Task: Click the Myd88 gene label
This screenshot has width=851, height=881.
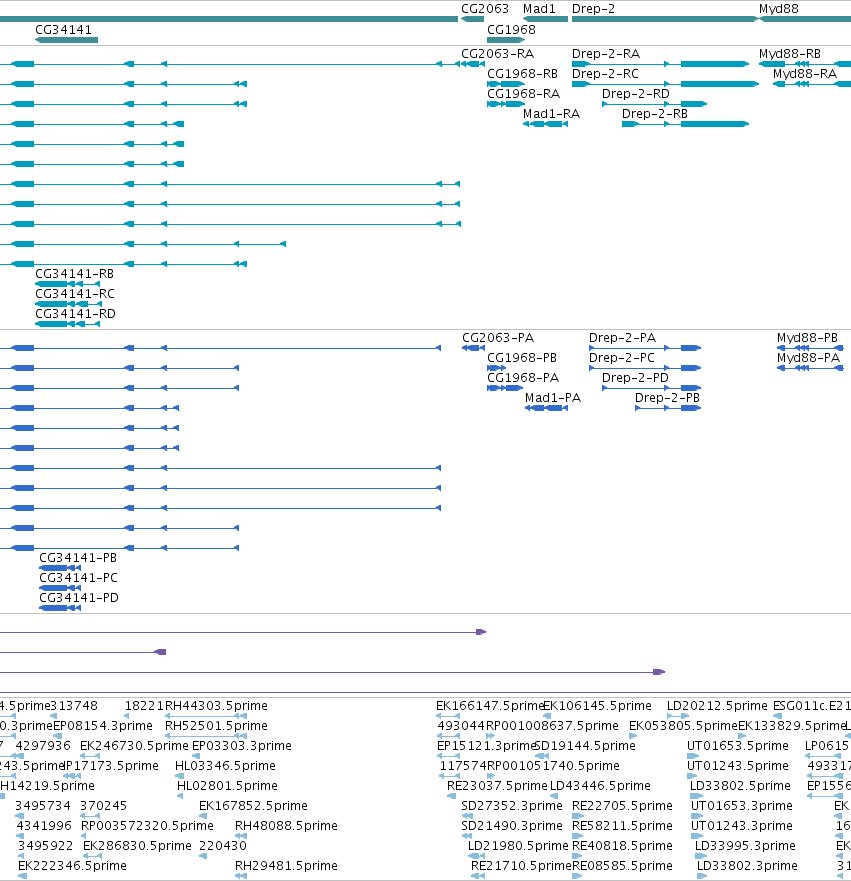Action: click(779, 9)
